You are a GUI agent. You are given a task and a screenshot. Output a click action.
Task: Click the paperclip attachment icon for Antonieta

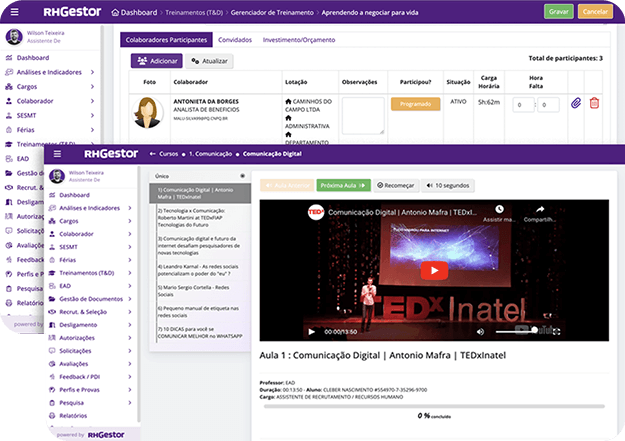pos(576,103)
